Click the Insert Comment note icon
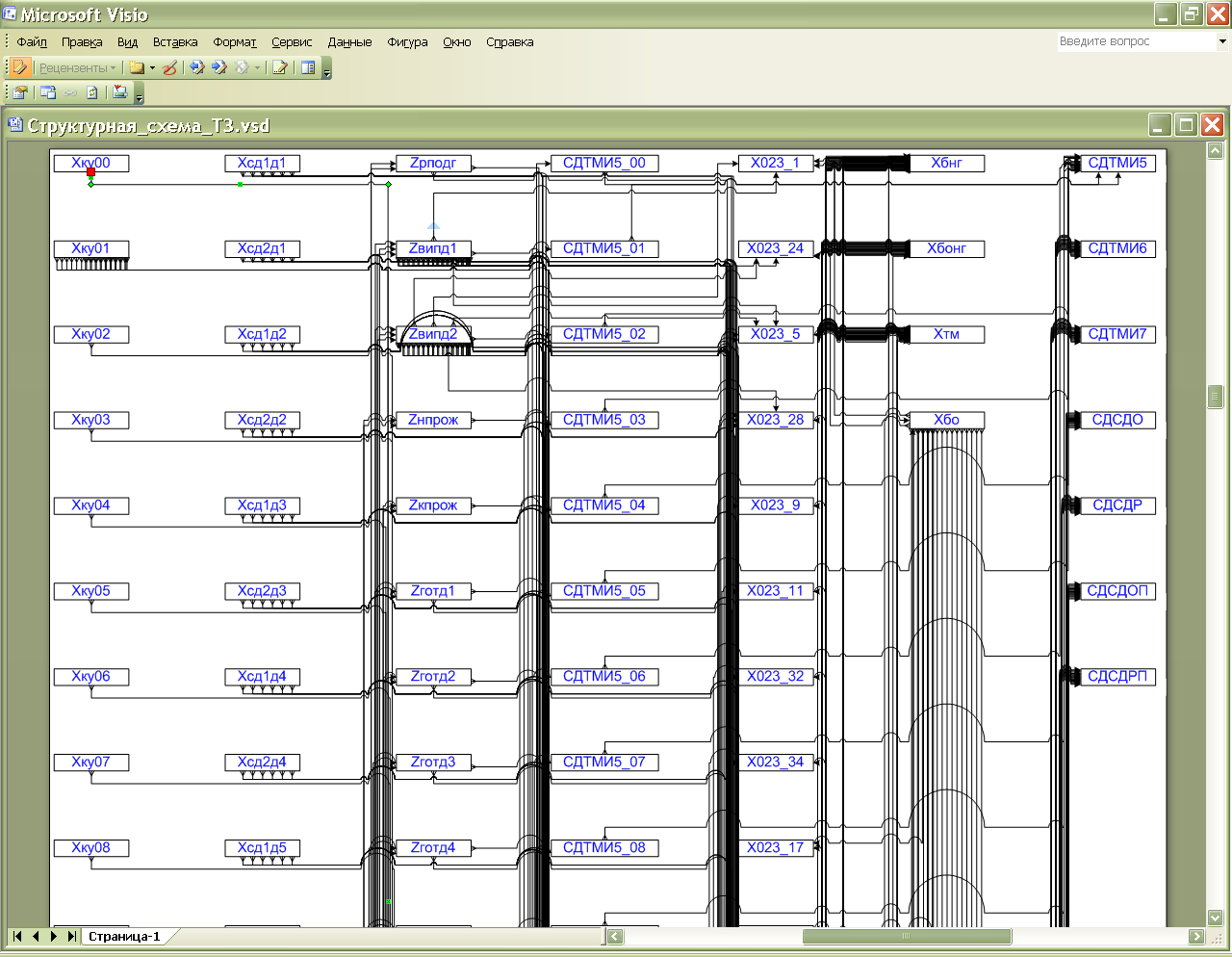Image resolution: width=1232 pixels, height=957 pixels. point(137,67)
